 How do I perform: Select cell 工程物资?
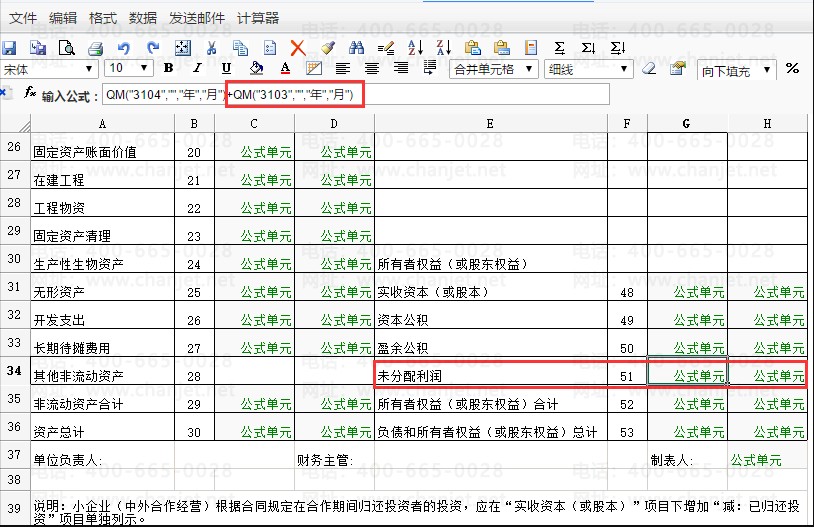[102, 203]
